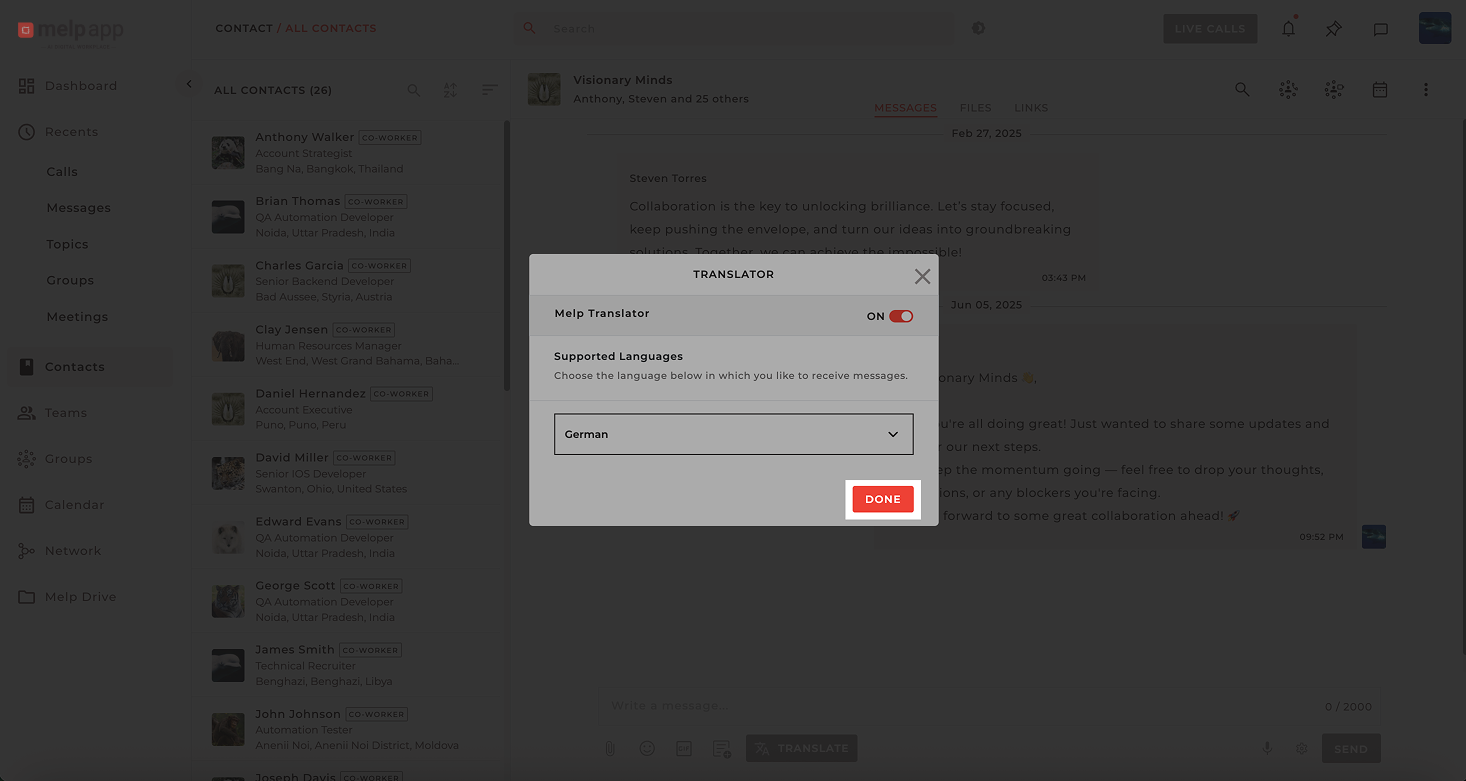Collapse the left sidebar with arrow
The width and height of the screenshot is (1466, 781).
(189, 85)
